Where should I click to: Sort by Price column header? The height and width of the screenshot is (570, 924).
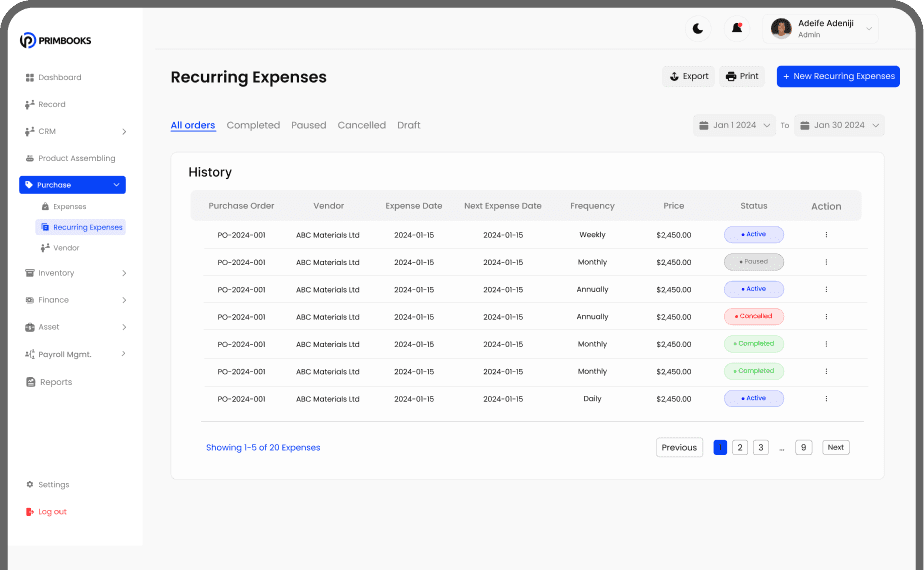pyautogui.click(x=674, y=206)
